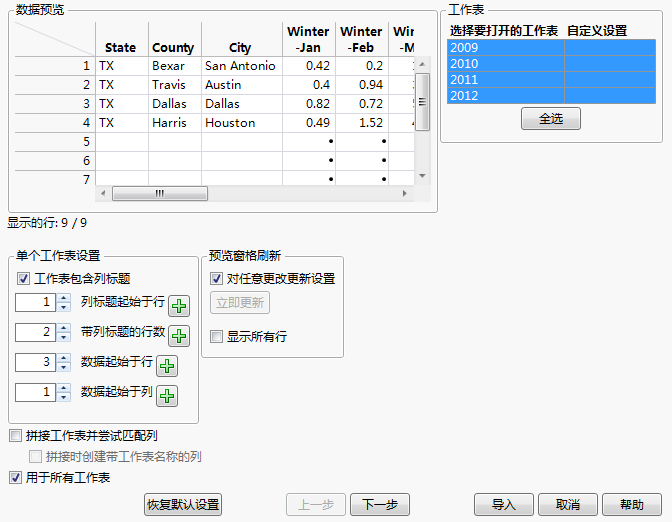Screen dimensions: 672x522
Task: Decrease the 列标题起始于行 value with down arrow
Action: click(63, 307)
